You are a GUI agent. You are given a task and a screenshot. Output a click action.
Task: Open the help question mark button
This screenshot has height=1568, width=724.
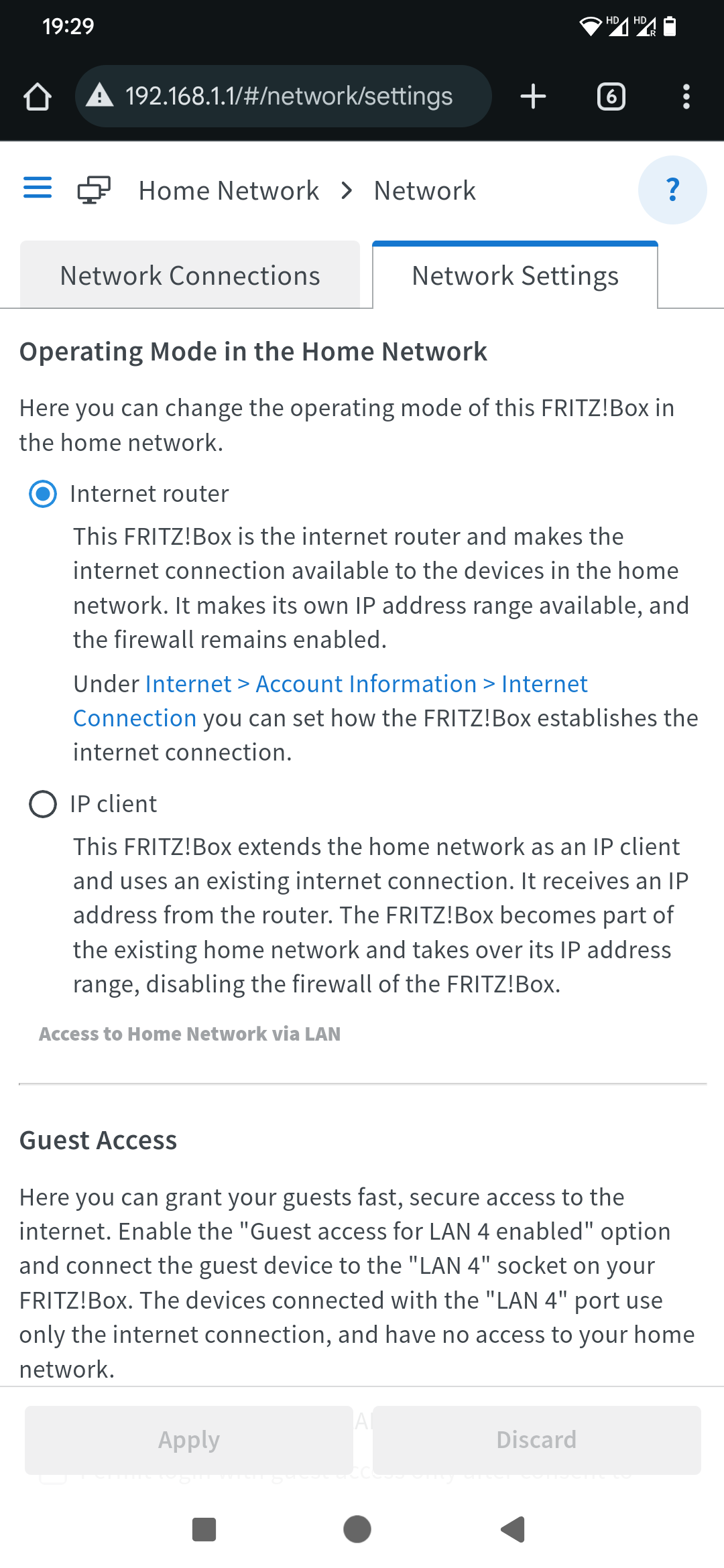(672, 190)
